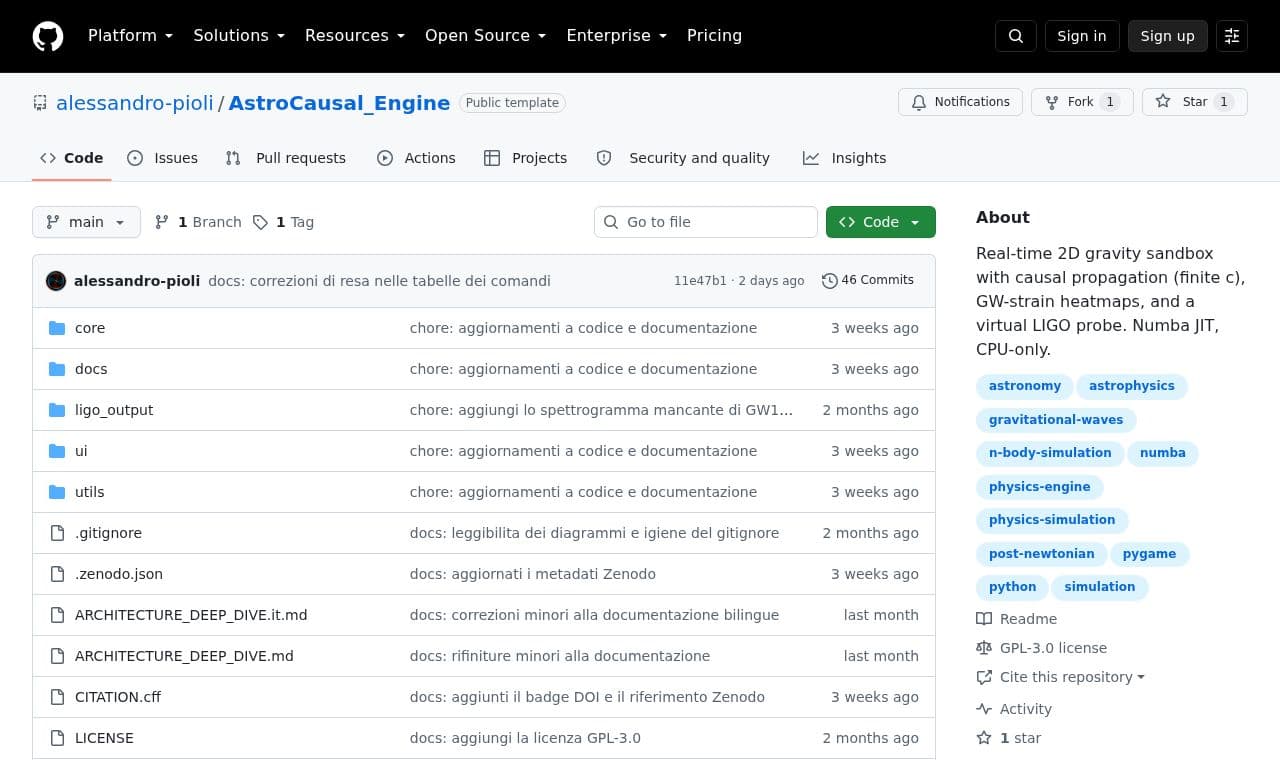Image resolution: width=1280 pixels, height=760 pixels.
Task: Open the Platform menu in the header
Action: click(131, 36)
